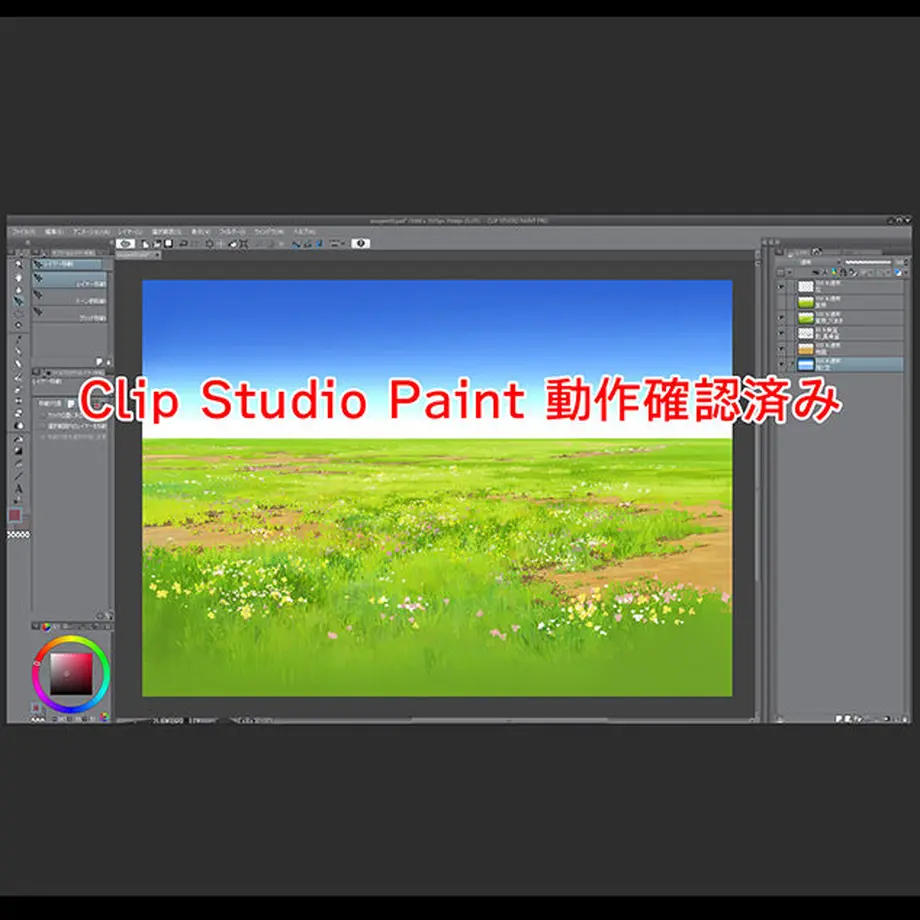The width and height of the screenshot is (920, 920).
Task: Click Lock Layer padlock icon in Layer panel
Action: (x=843, y=272)
